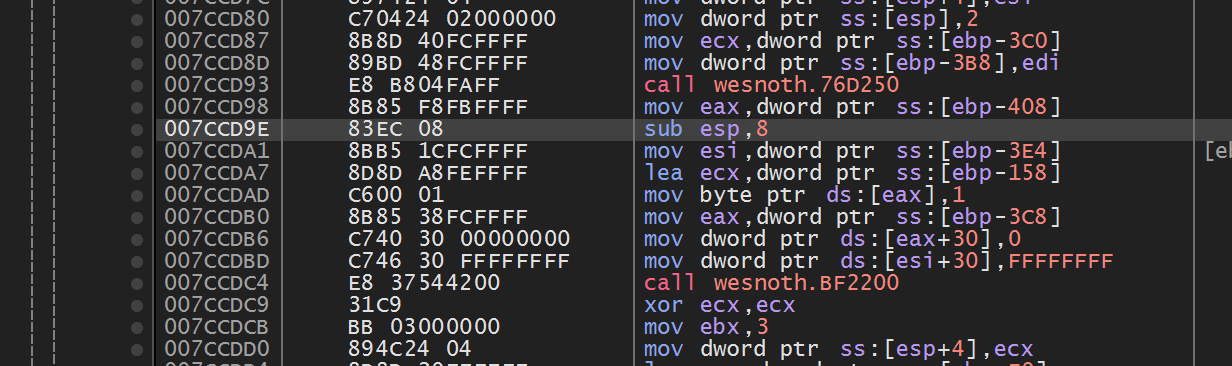Select address 007CCDCB
This screenshot has width=1232, height=366.
click(x=217, y=327)
